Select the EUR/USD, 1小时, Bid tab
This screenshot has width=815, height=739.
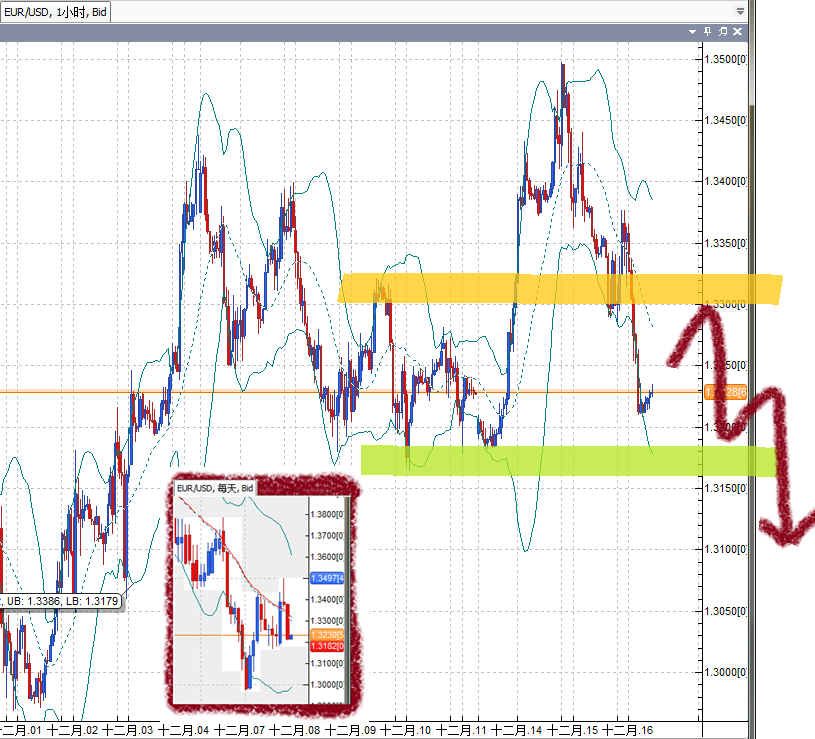click(x=55, y=12)
